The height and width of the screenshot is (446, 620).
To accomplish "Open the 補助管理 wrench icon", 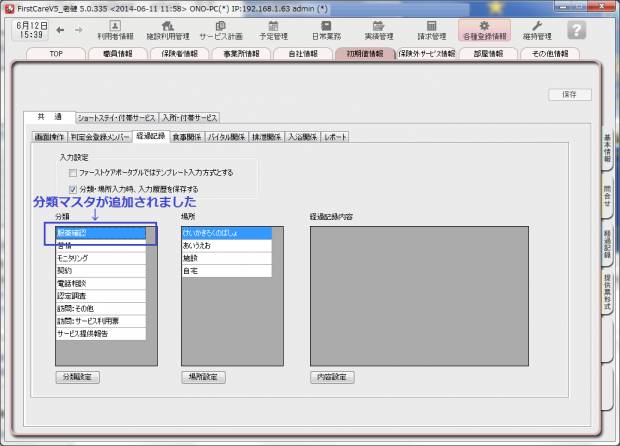I will [538, 29].
